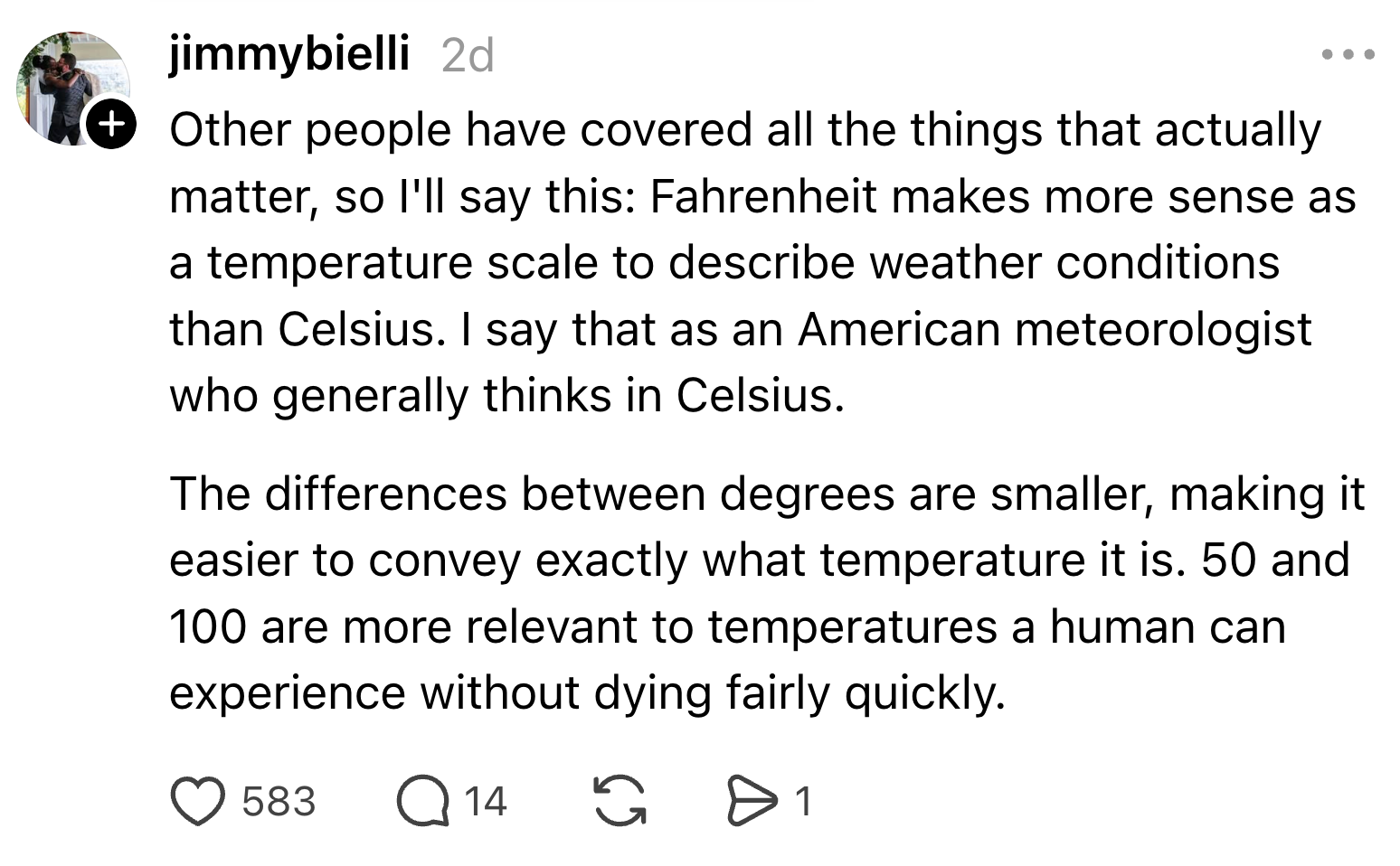1400x866 pixels.
Task: Visit the jimmybielli username link
Action: point(289,53)
